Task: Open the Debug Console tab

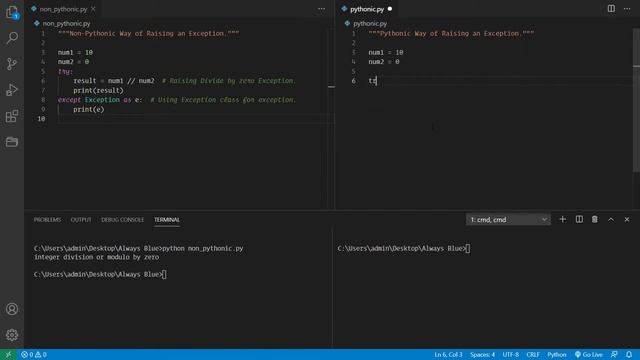Action: (122, 220)
